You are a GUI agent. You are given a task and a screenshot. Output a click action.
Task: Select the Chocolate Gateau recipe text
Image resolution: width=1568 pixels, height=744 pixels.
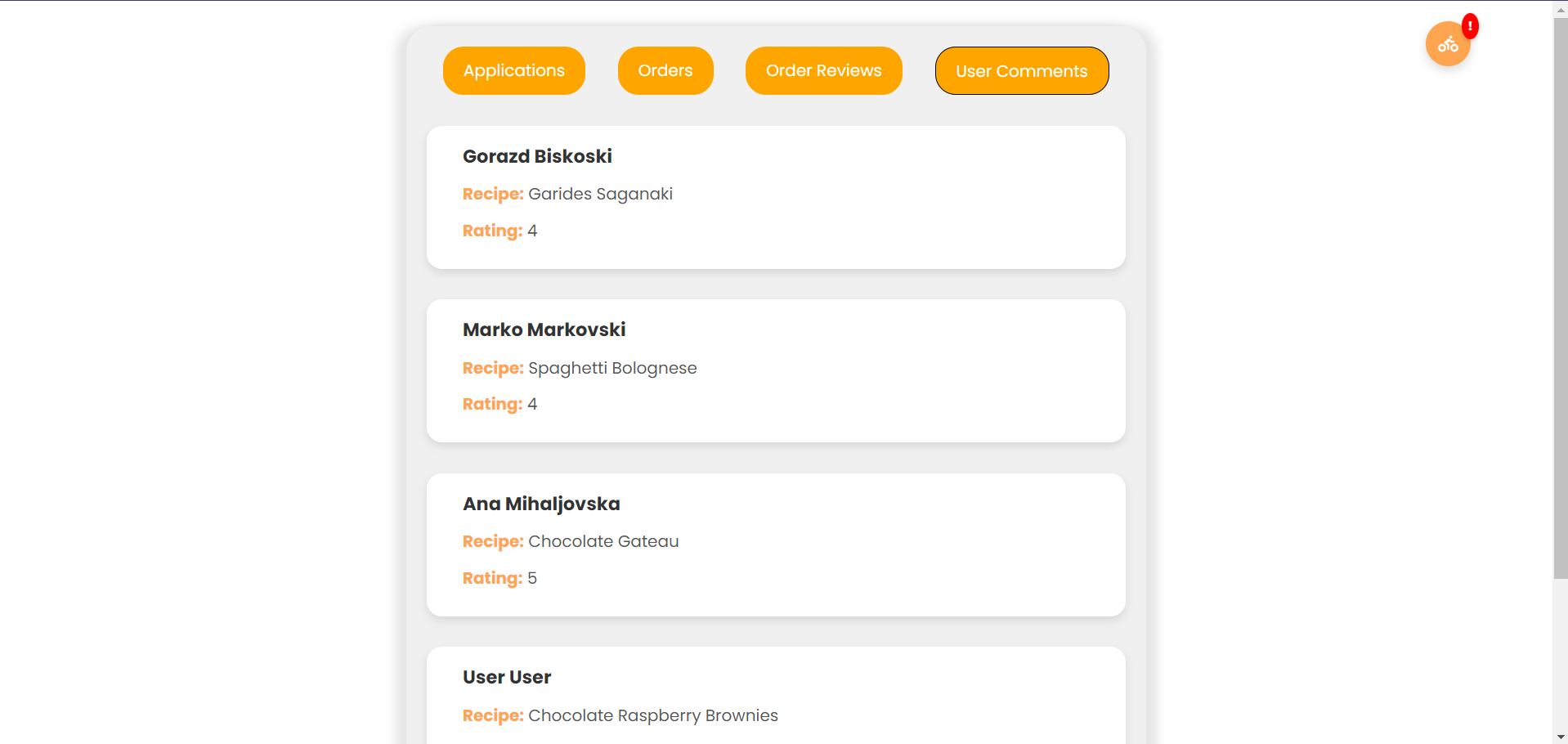coord(603,541)
